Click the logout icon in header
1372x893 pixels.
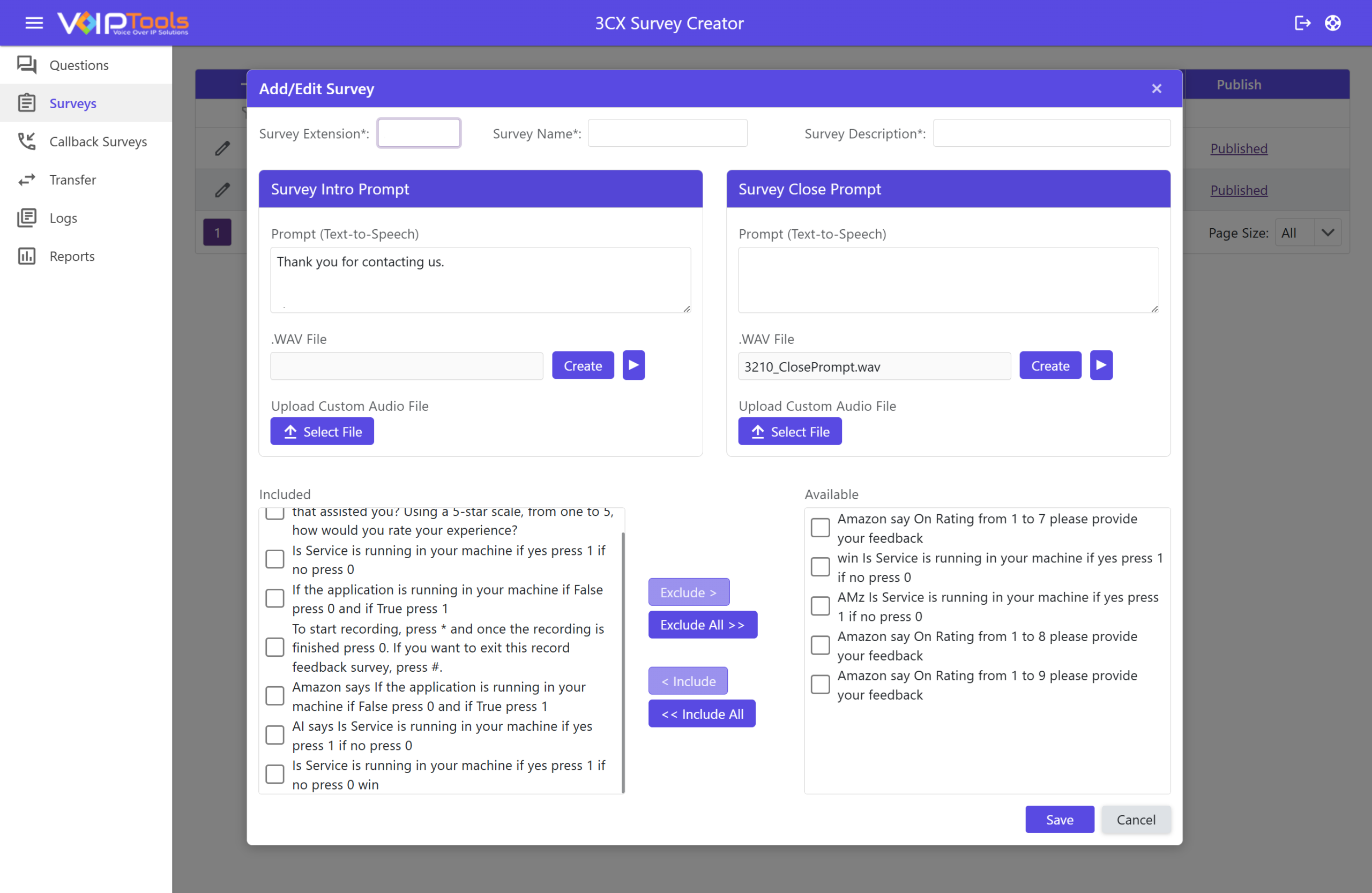tap(1302, 23)
